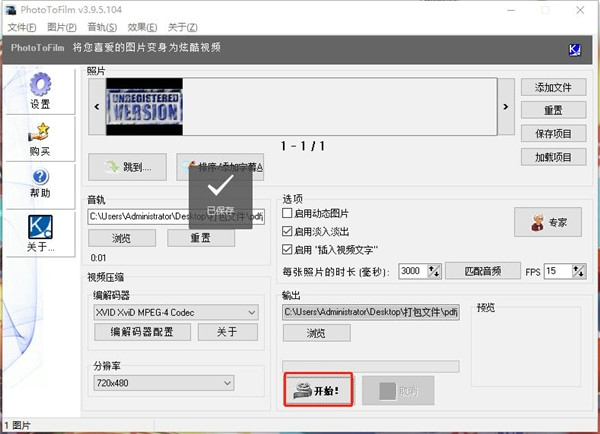The width and height of the screenshot is (600, 434).
Task: Click the 添加文件 button
Action: pyautogui.click(x=553, y=88)
